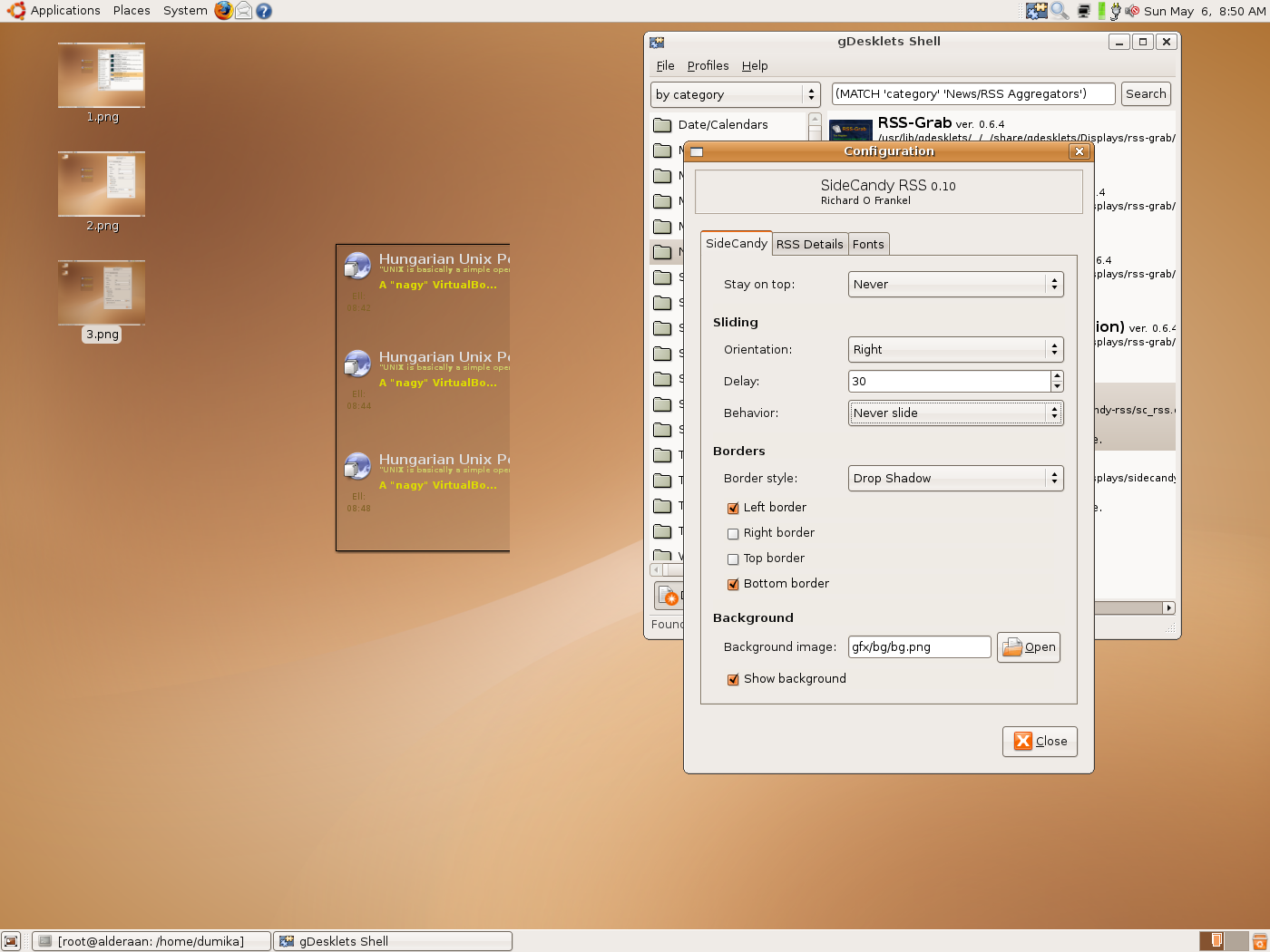Click the Ubuntu logo in Applications menu
The height and width of the screenshot is (952, 1270).
point(15,11)
